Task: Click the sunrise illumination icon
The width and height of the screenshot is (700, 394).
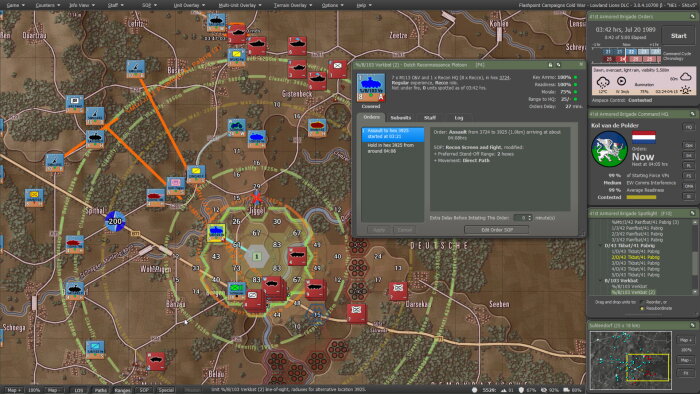Action: (x=685, y=89)
